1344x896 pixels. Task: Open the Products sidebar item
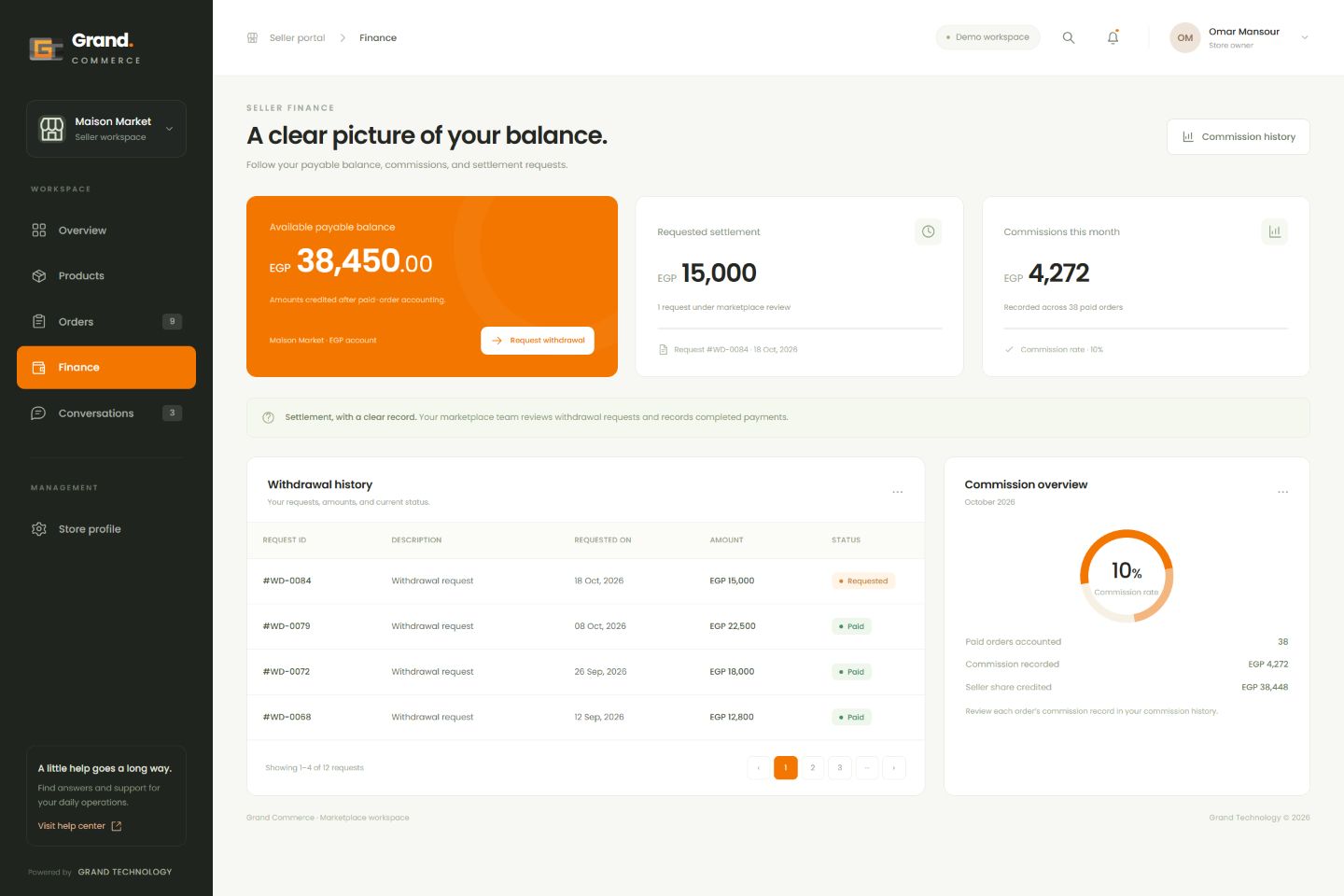pyautogui.click(x=106, y=276)
